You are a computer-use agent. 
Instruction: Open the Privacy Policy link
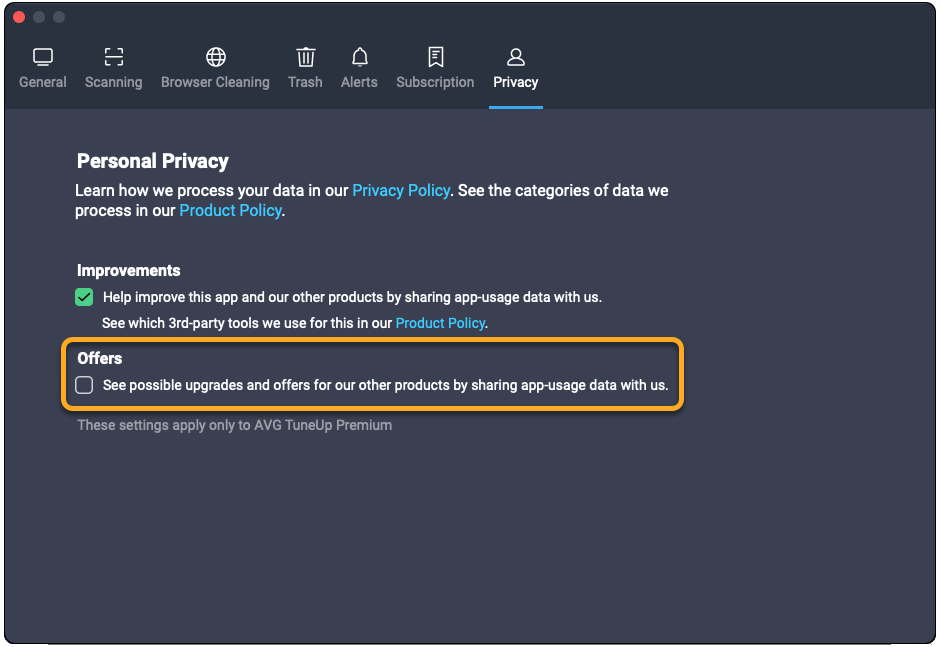(x=400, y=190)
